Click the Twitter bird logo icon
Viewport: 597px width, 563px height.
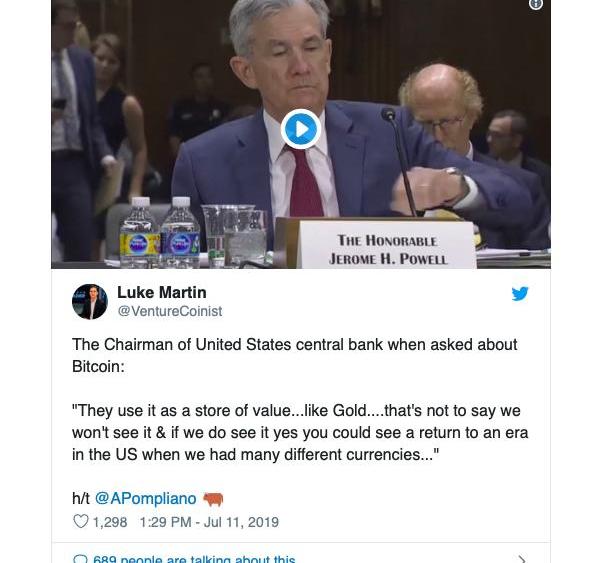click(x=520, y=293)
